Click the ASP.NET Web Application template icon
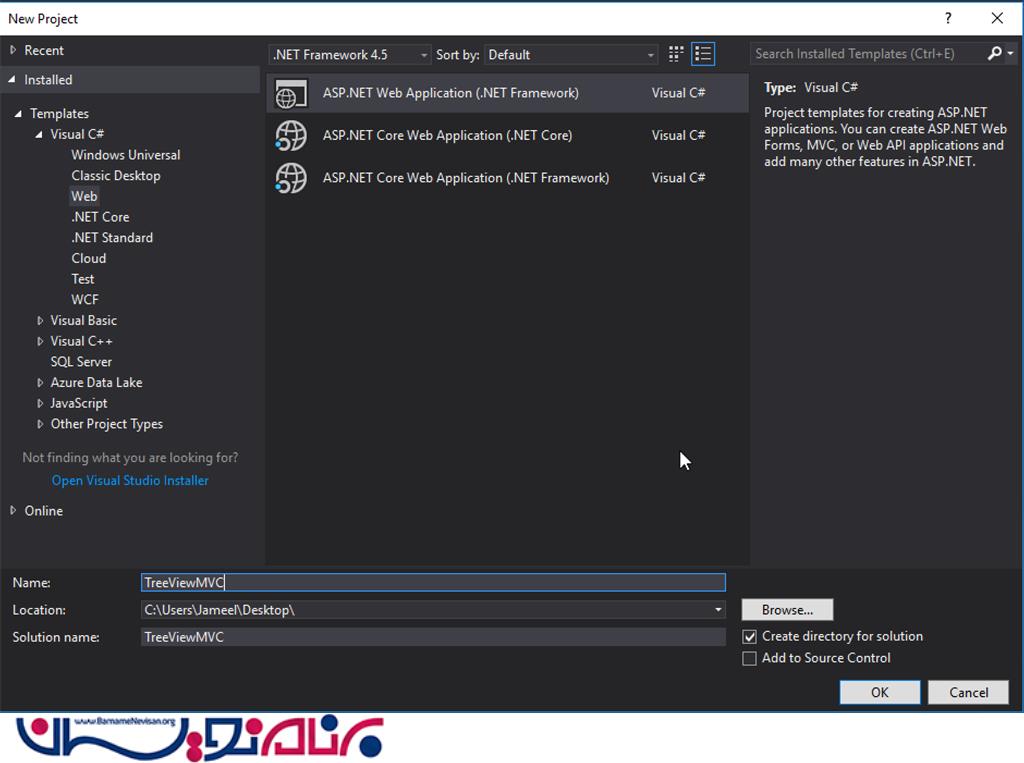 point(291,93)
